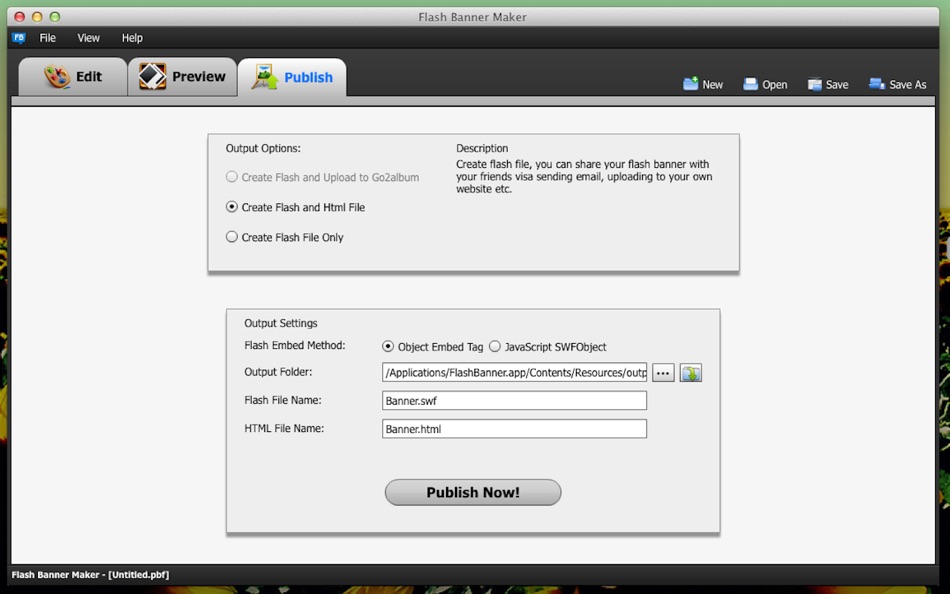The image size is (950, 594).
Task: Open the View menu
Action: coord(88,38)
